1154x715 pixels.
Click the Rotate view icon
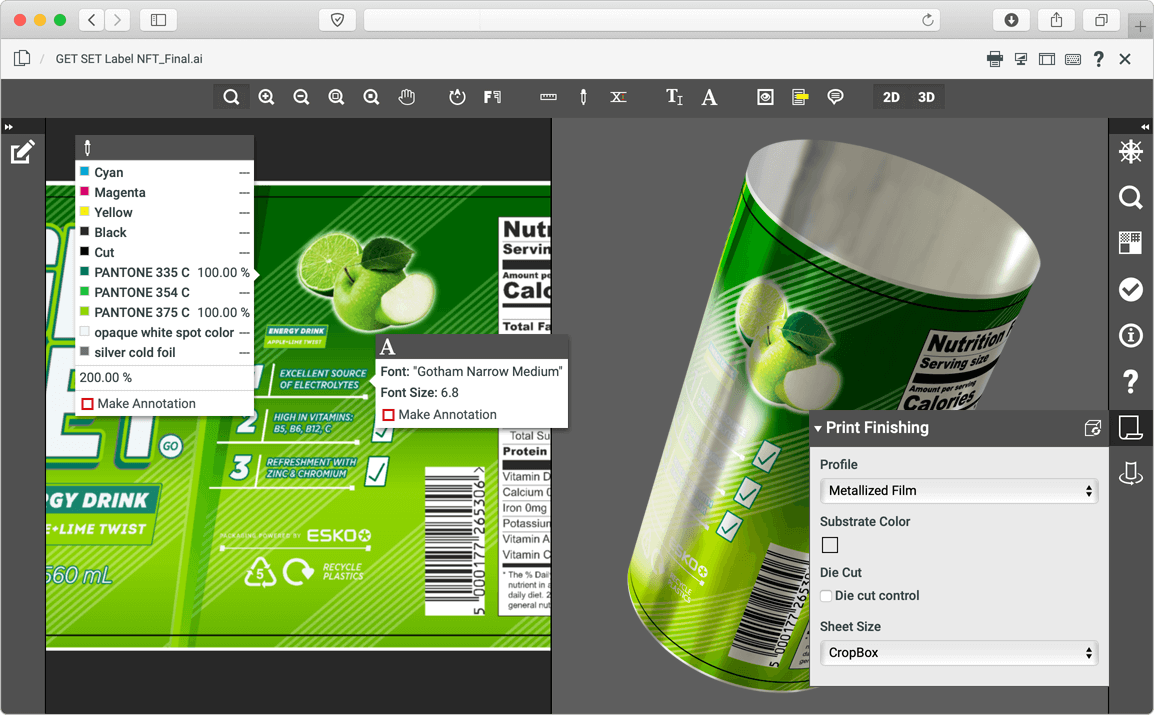click(457, 97)
